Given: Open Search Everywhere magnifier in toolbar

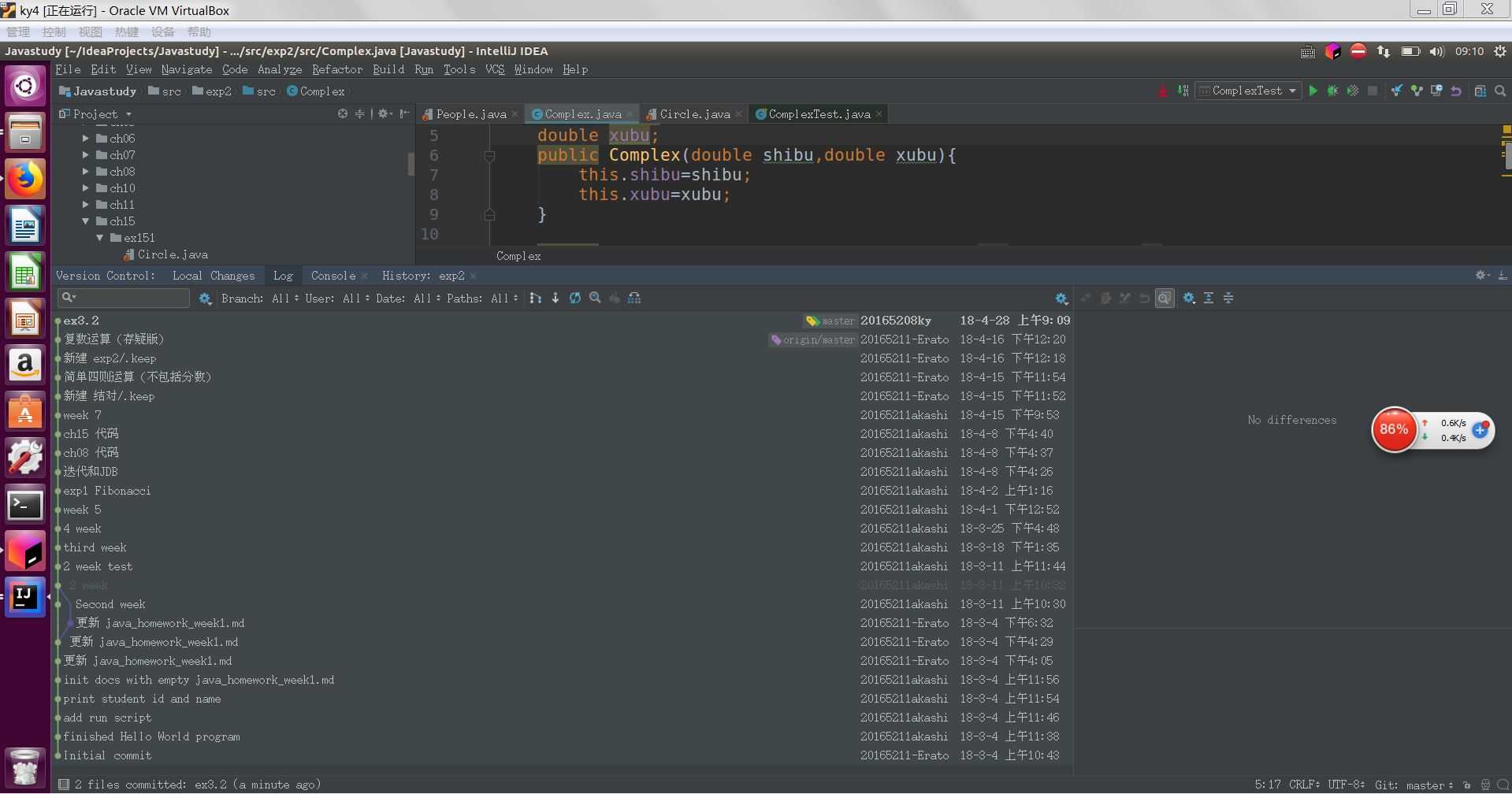Looking at the screenshot, I should click(x=1500, y=91).
